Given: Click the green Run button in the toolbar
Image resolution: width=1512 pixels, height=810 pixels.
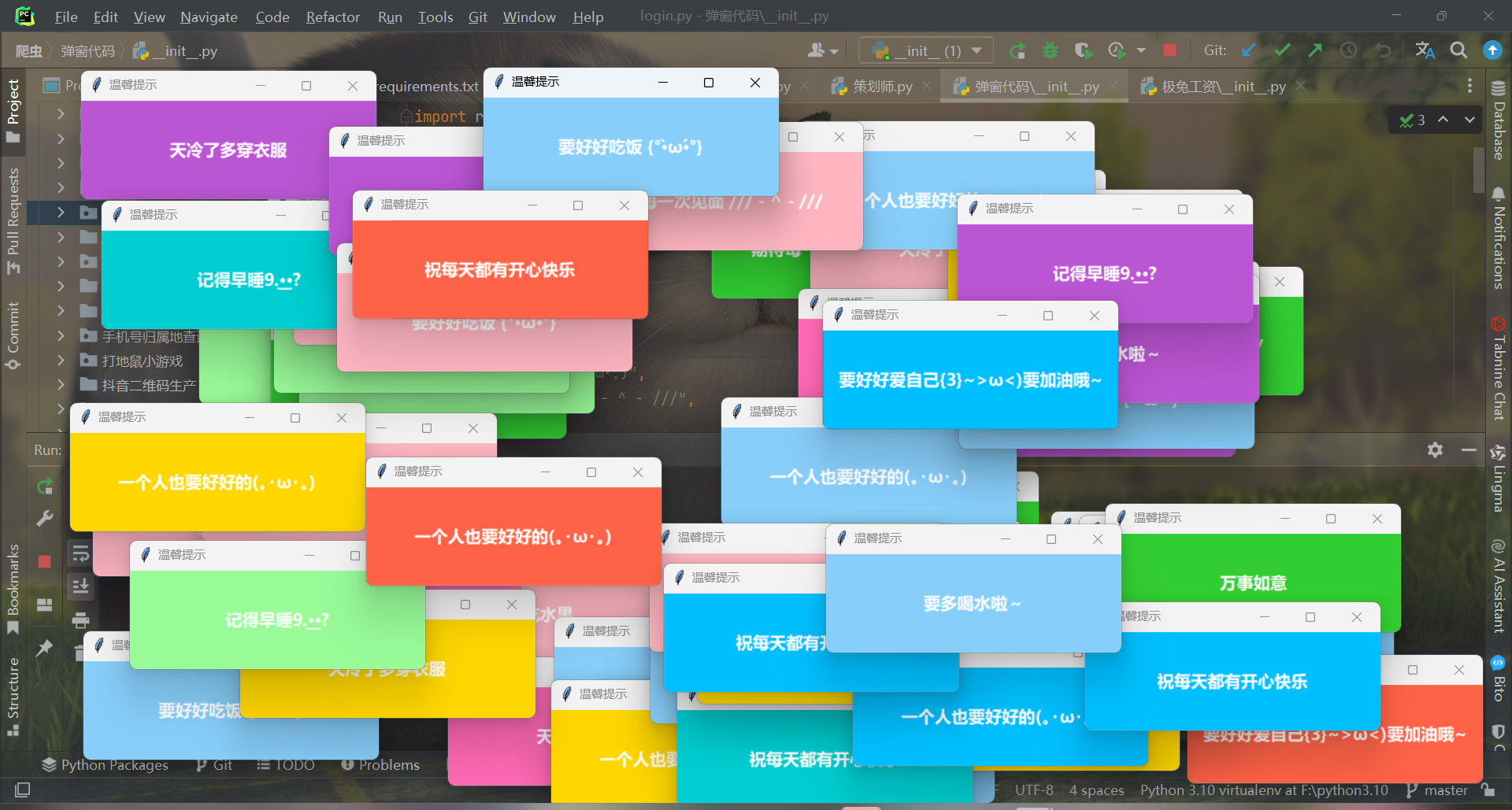Looking at the screenshot, I should (1017, 51).
